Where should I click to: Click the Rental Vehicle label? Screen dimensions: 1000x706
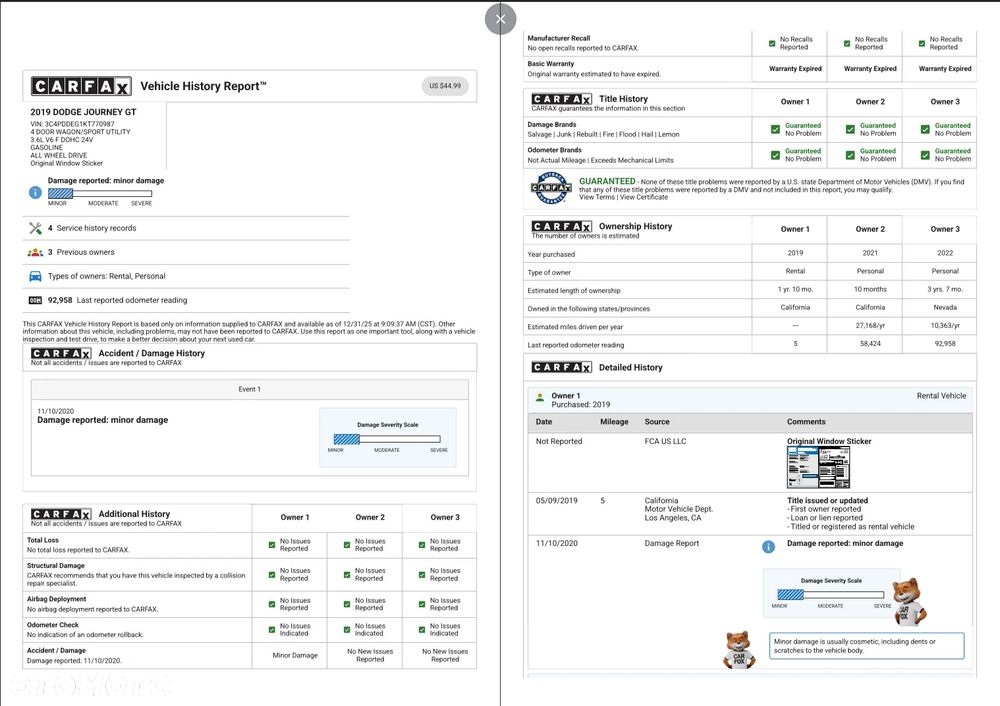point(941,396)
